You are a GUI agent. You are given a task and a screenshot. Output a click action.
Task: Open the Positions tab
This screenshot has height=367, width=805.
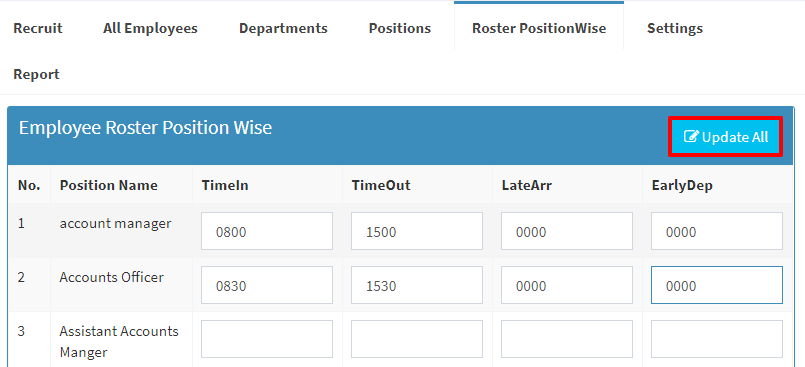click(399, 28)
